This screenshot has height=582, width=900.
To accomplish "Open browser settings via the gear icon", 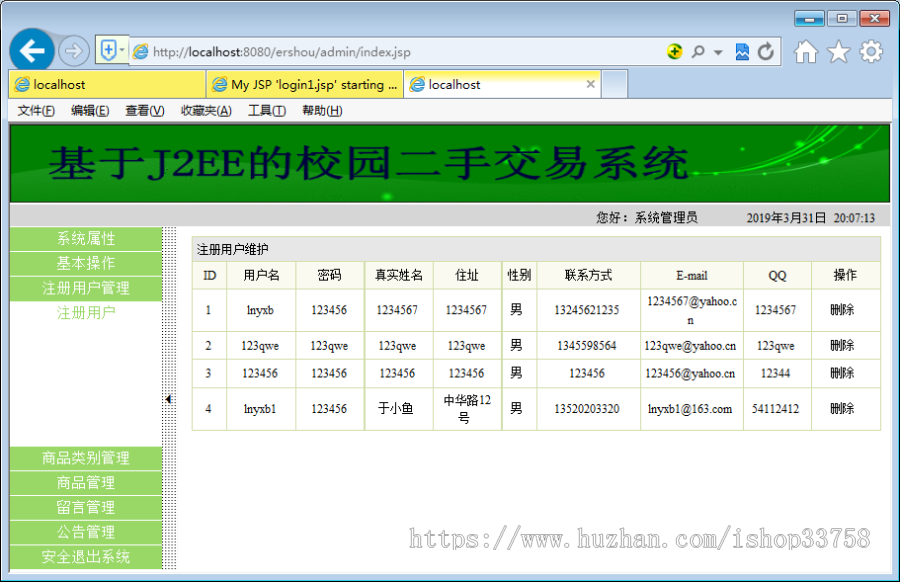I will pos(871,50).
